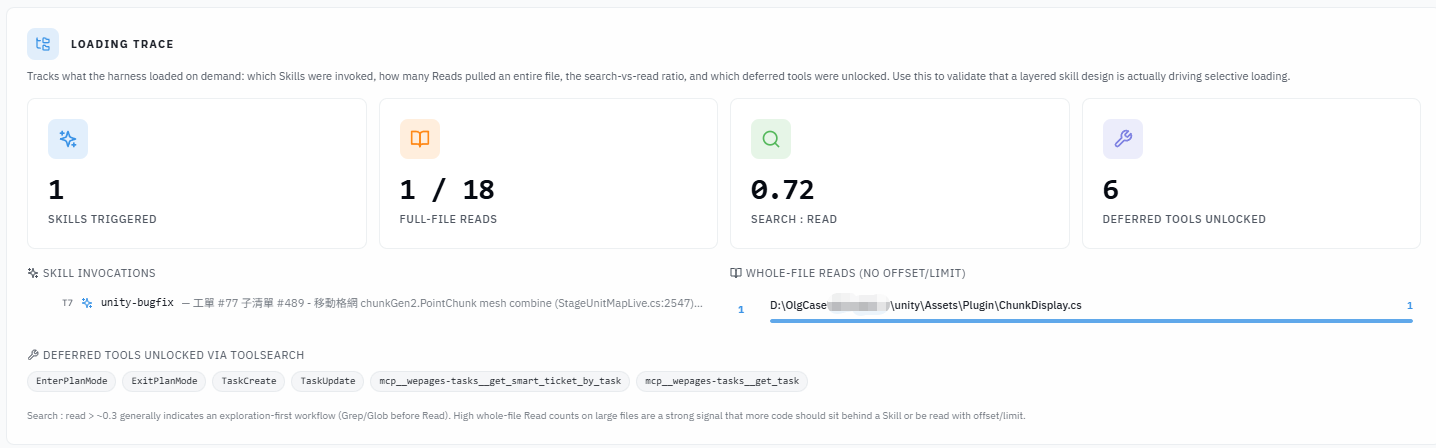
Task: Select the TaskUpdate tool chip
Action: point(327,381)
